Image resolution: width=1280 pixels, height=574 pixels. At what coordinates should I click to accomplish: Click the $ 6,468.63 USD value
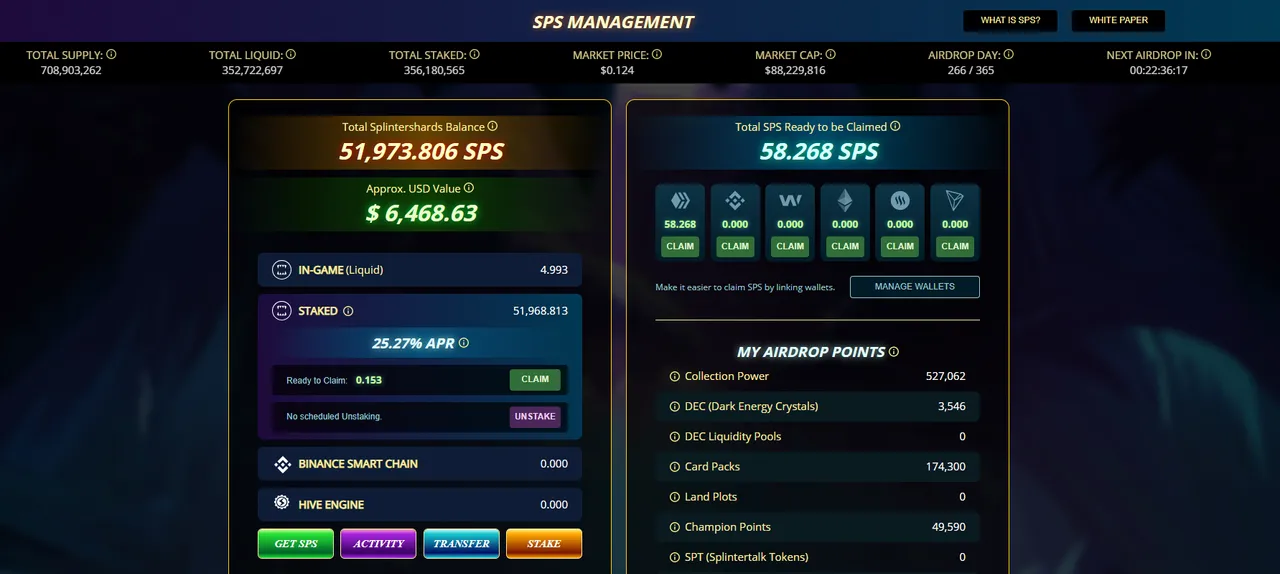(x=421, y=213)
